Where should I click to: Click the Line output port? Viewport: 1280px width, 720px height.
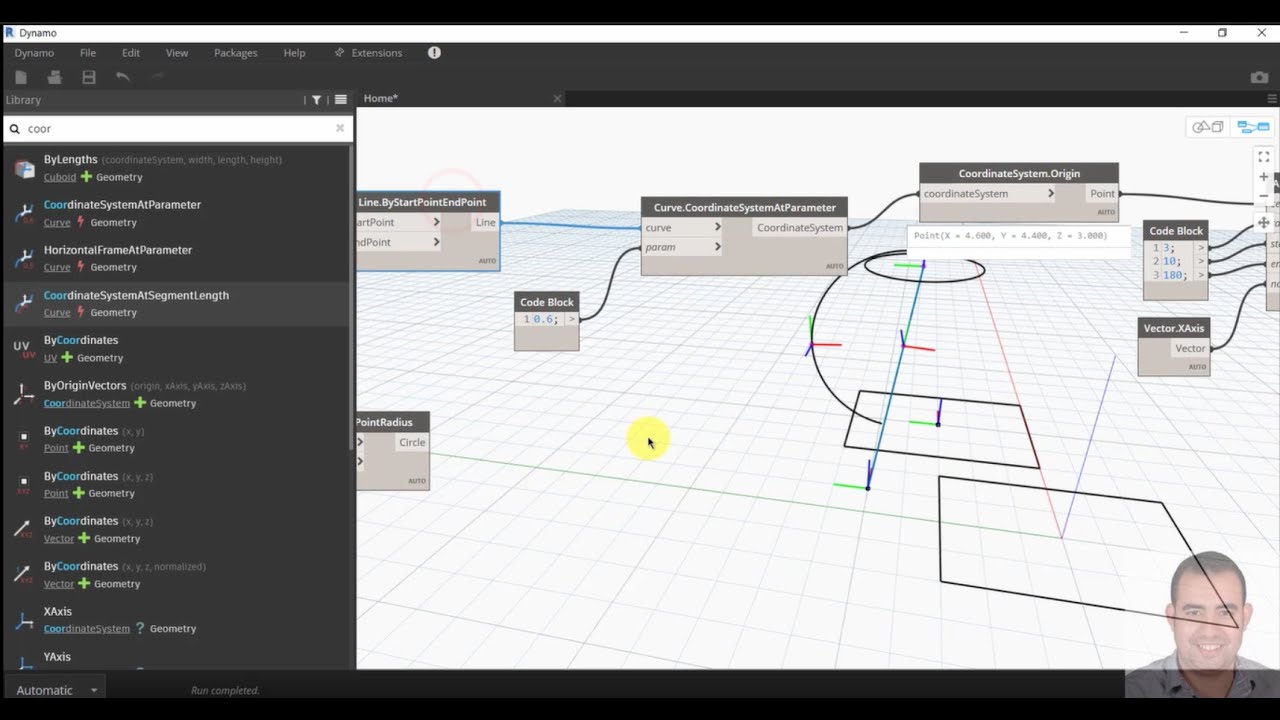coord(485,222)
